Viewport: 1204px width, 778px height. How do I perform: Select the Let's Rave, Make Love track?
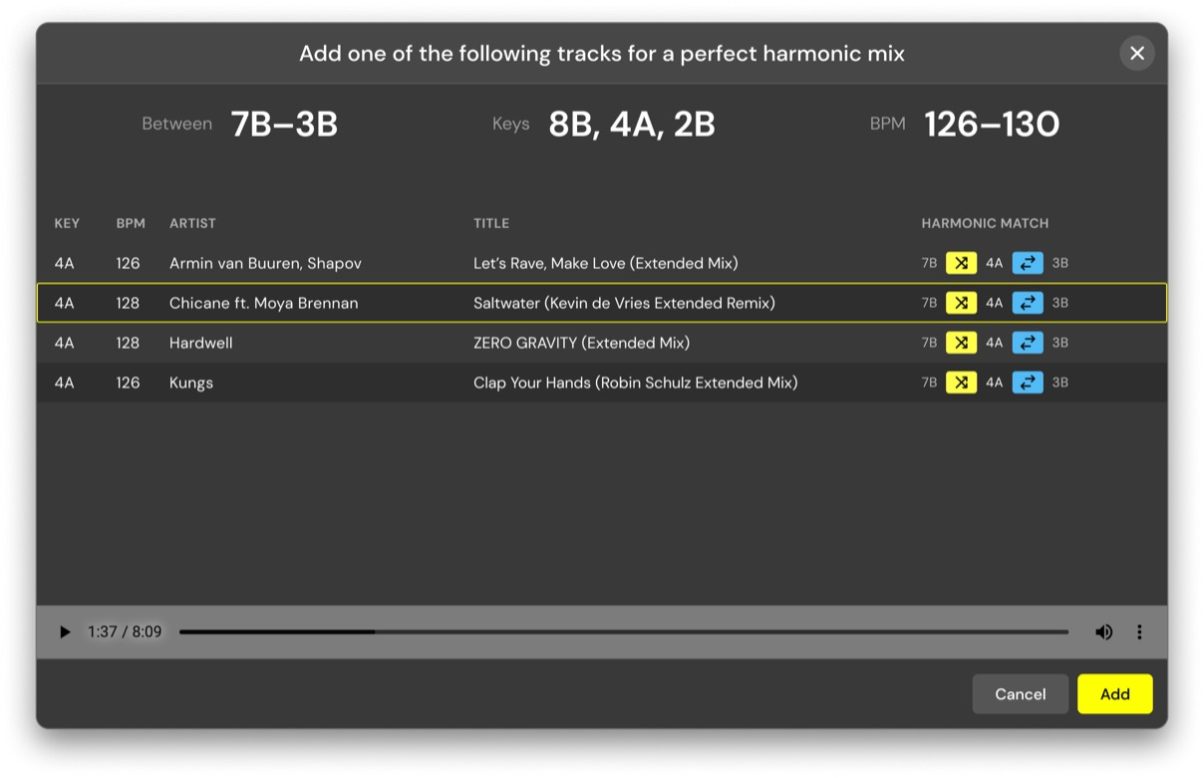(x=604, y=264)
